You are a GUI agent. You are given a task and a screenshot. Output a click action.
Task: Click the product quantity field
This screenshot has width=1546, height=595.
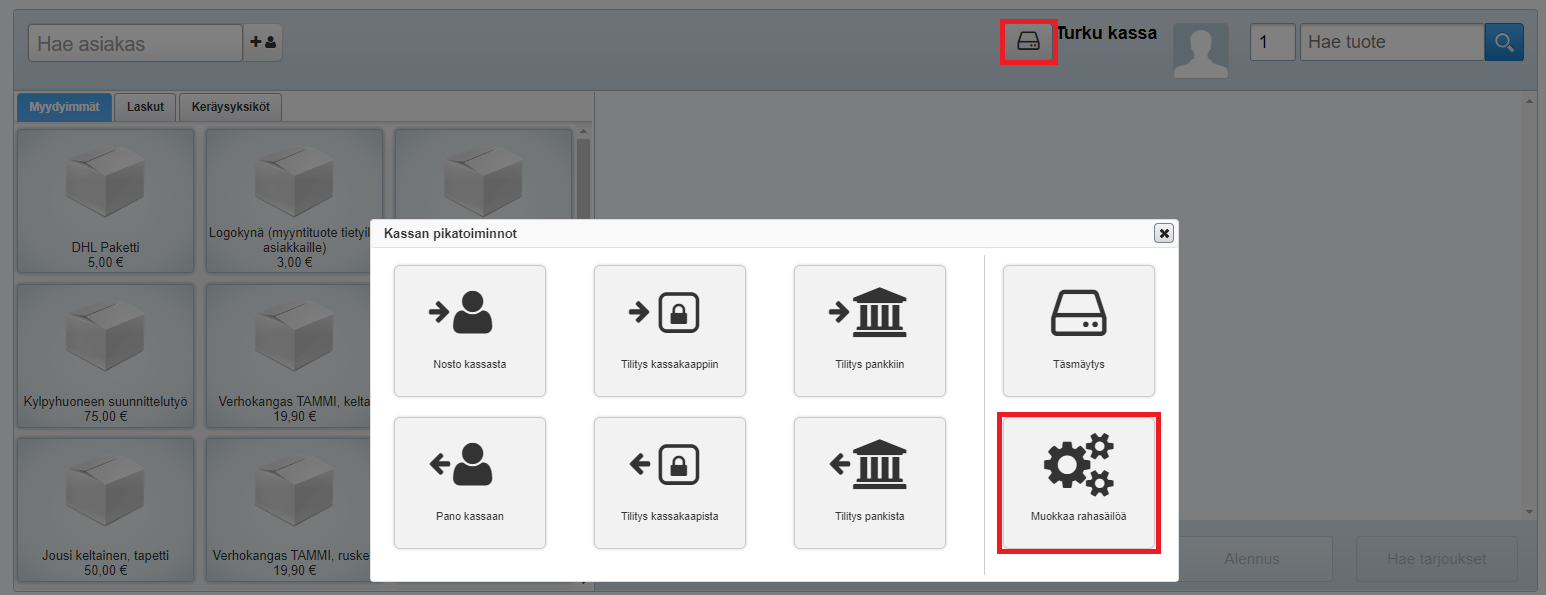tap(1272, 42)
